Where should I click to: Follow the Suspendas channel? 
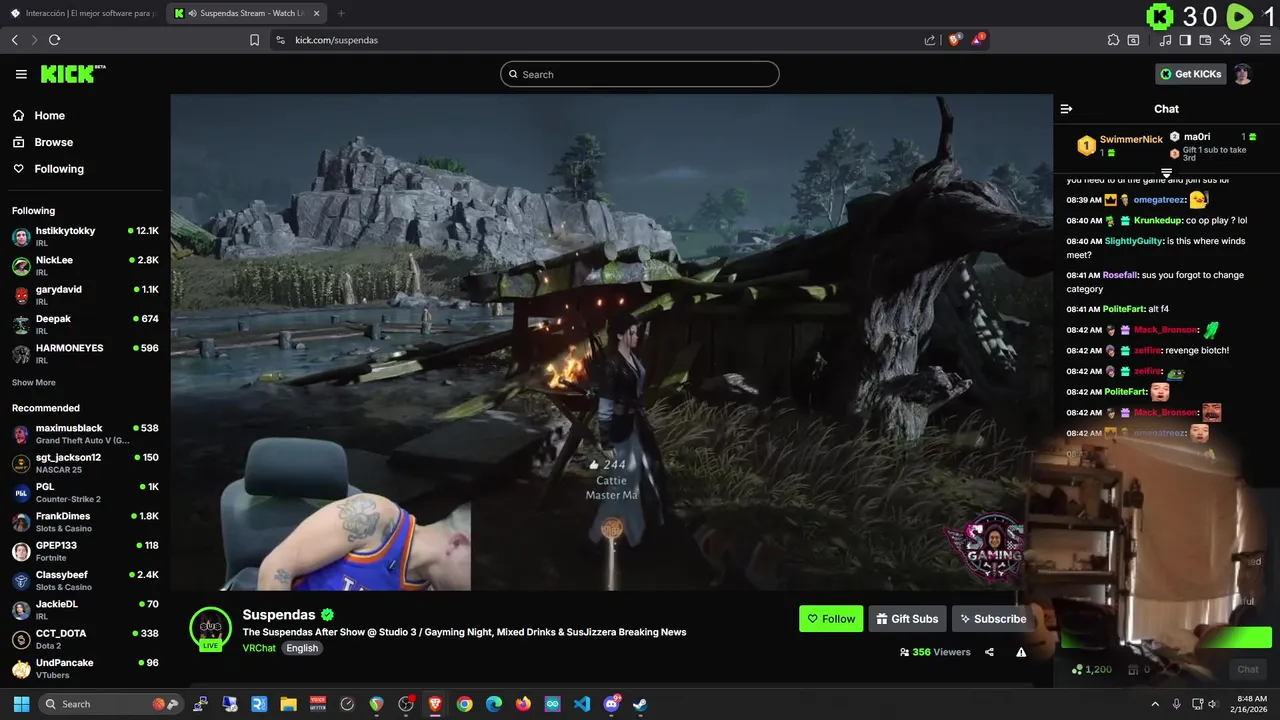(x=831, y=619)
